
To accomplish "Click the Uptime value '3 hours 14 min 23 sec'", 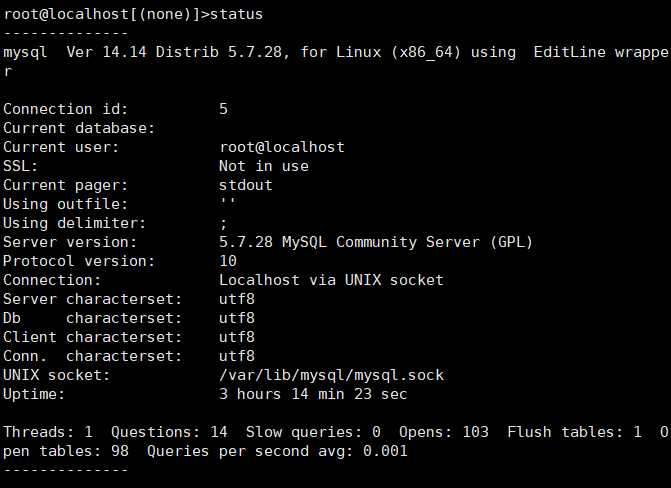I will tap(313, 394).
